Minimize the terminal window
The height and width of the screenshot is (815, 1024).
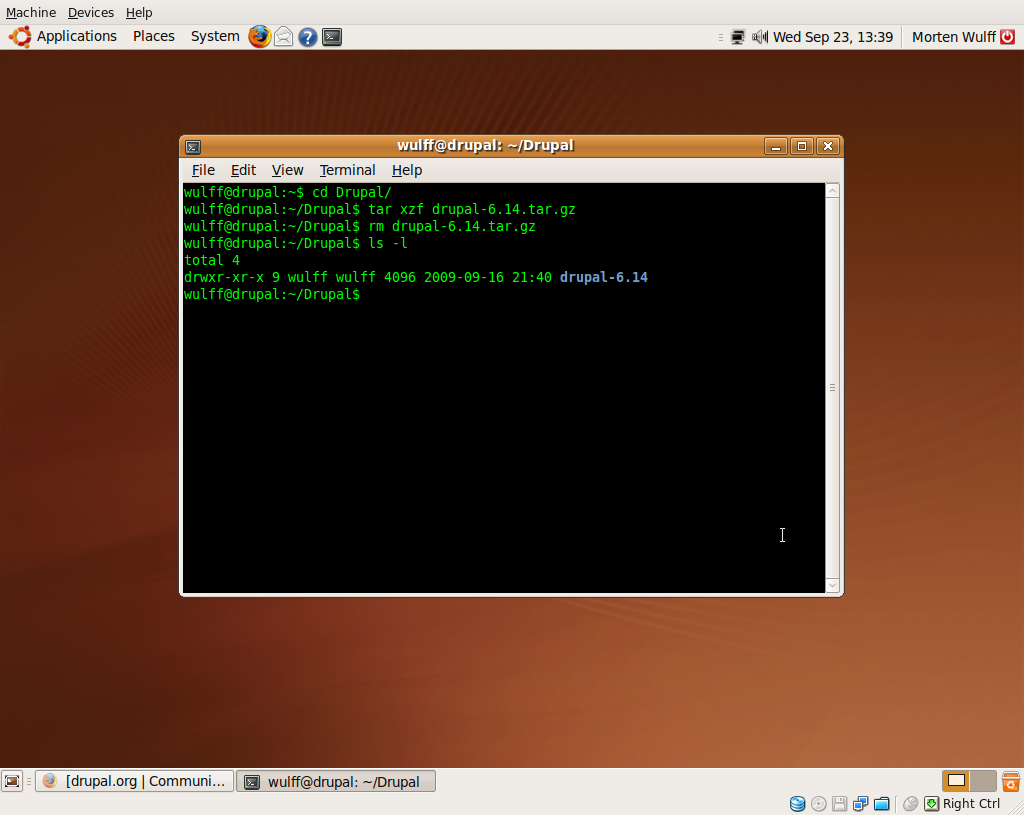[776, 146]
